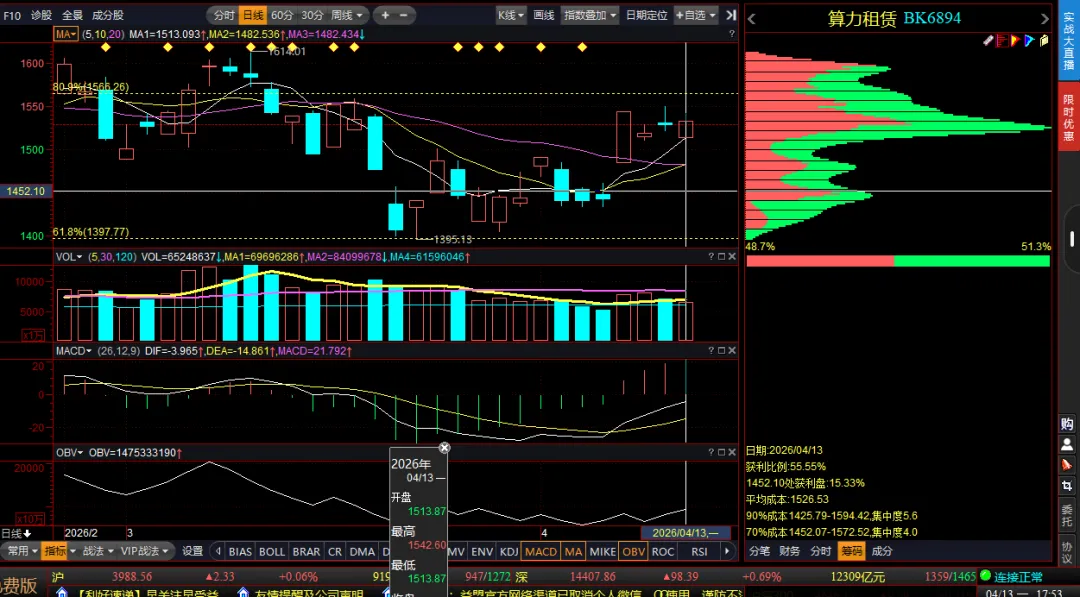Switch to 分笔 tab in right panel
The width and height of the screenshot is (1080, 597).
pyautogui.click(x=760, y=551)
